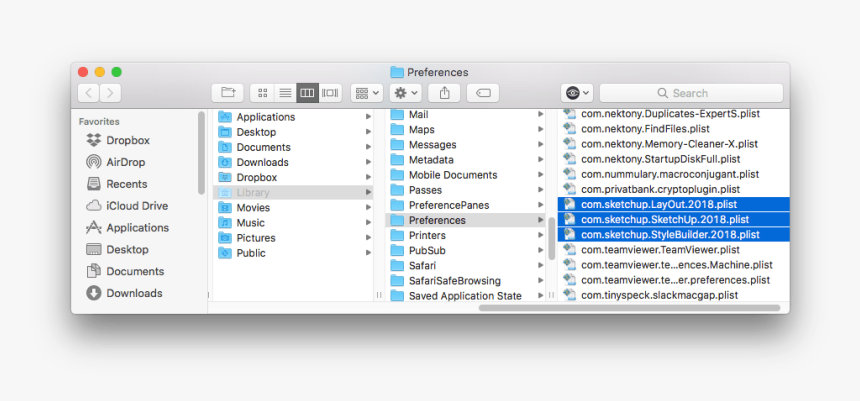This screenshot has height=401, width=860.
Task: Create a new folder using toolbar icon
Action: pyautogui.click(x=228, y=93)
